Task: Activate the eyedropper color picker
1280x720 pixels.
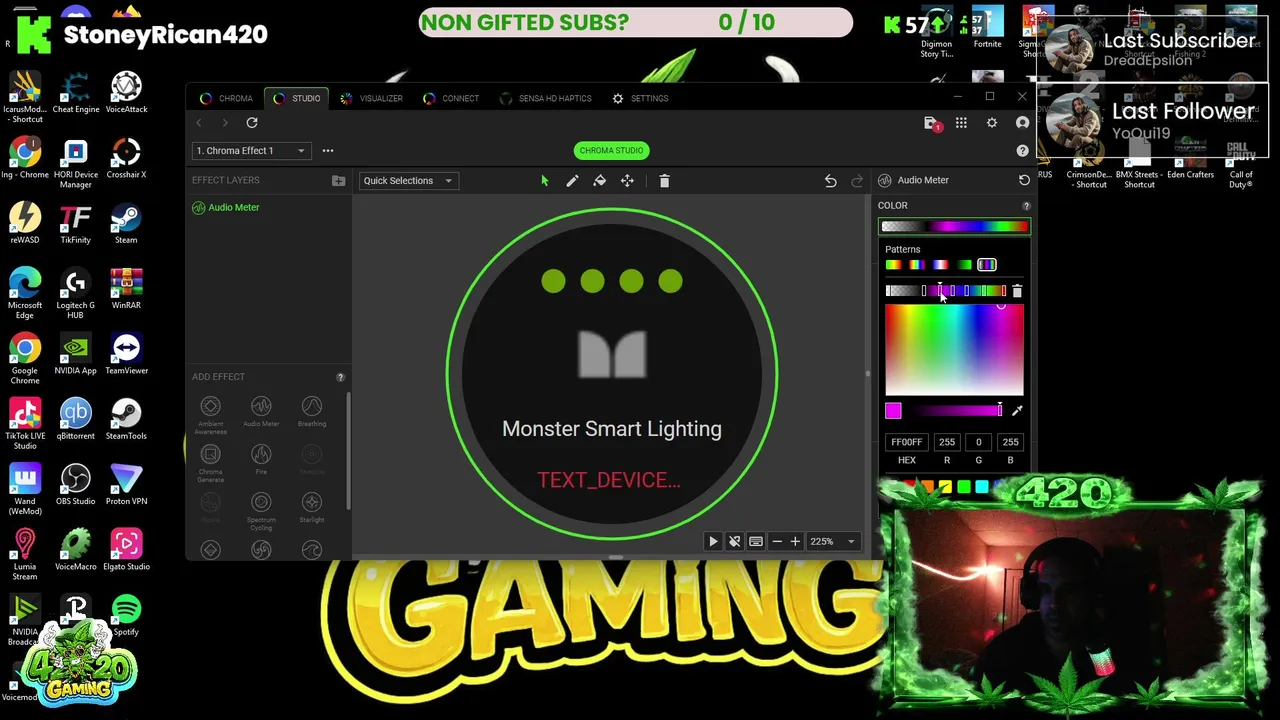Action: [x=1017, y=411]
